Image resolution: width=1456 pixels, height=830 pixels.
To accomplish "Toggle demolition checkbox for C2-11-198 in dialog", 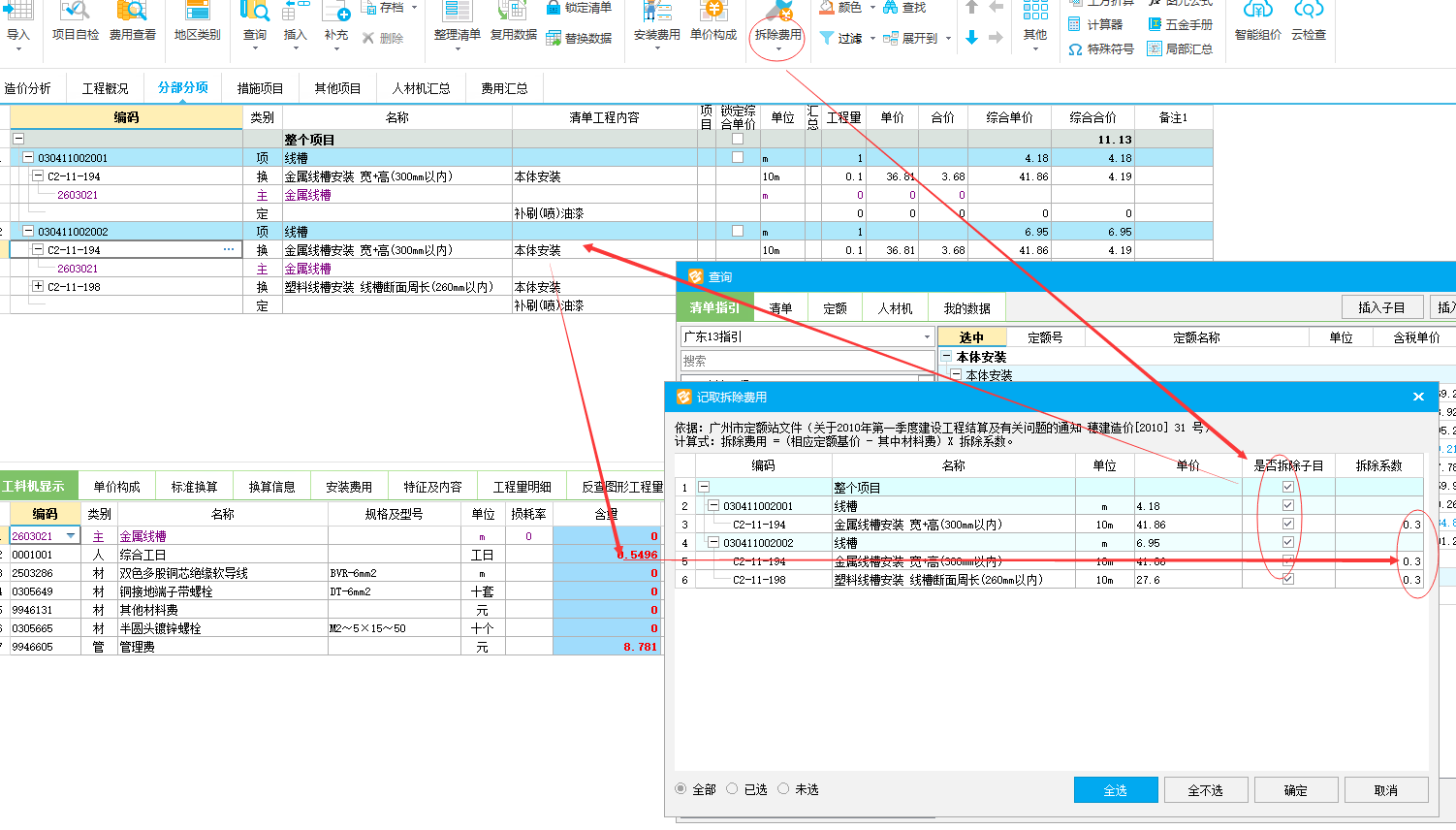I will tap(1288, 579).
